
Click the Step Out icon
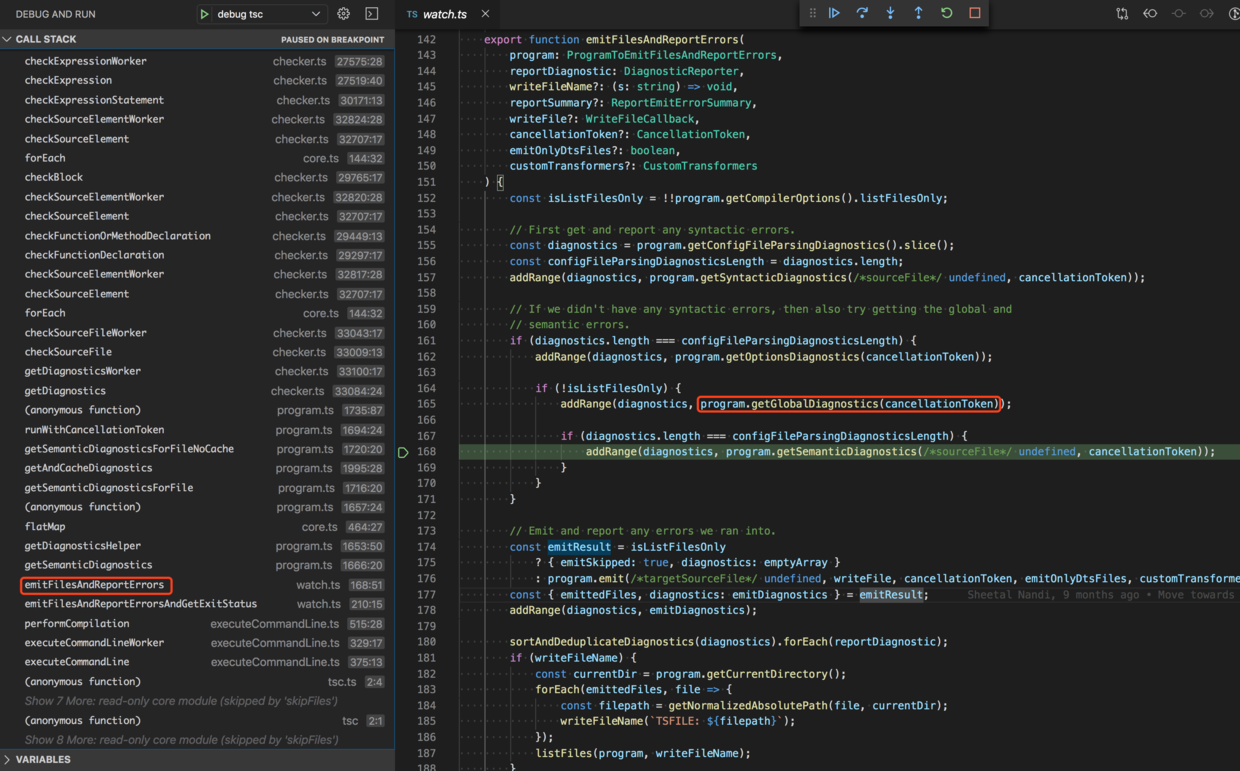[918, 13]
